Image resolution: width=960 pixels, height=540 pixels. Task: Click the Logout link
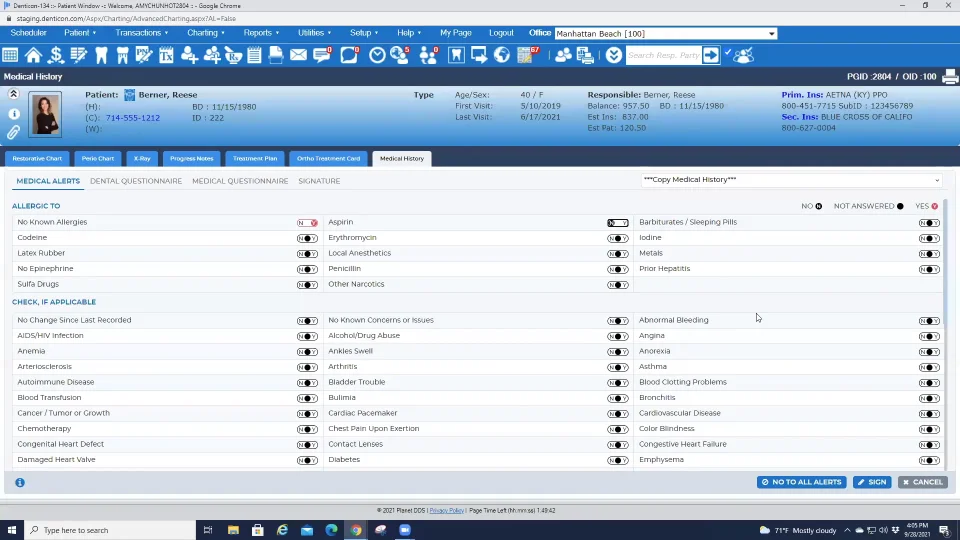[x=501, y=32]
